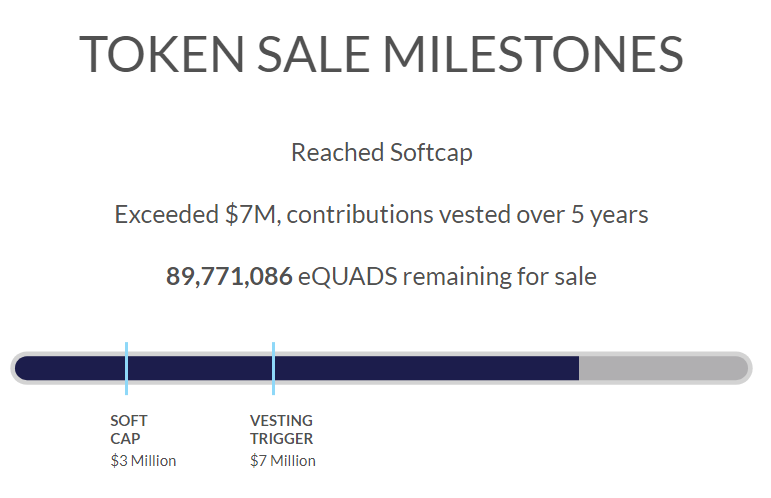Click "remaining for sale" text
Screen dimensions: 771x498
click(500, 277)
